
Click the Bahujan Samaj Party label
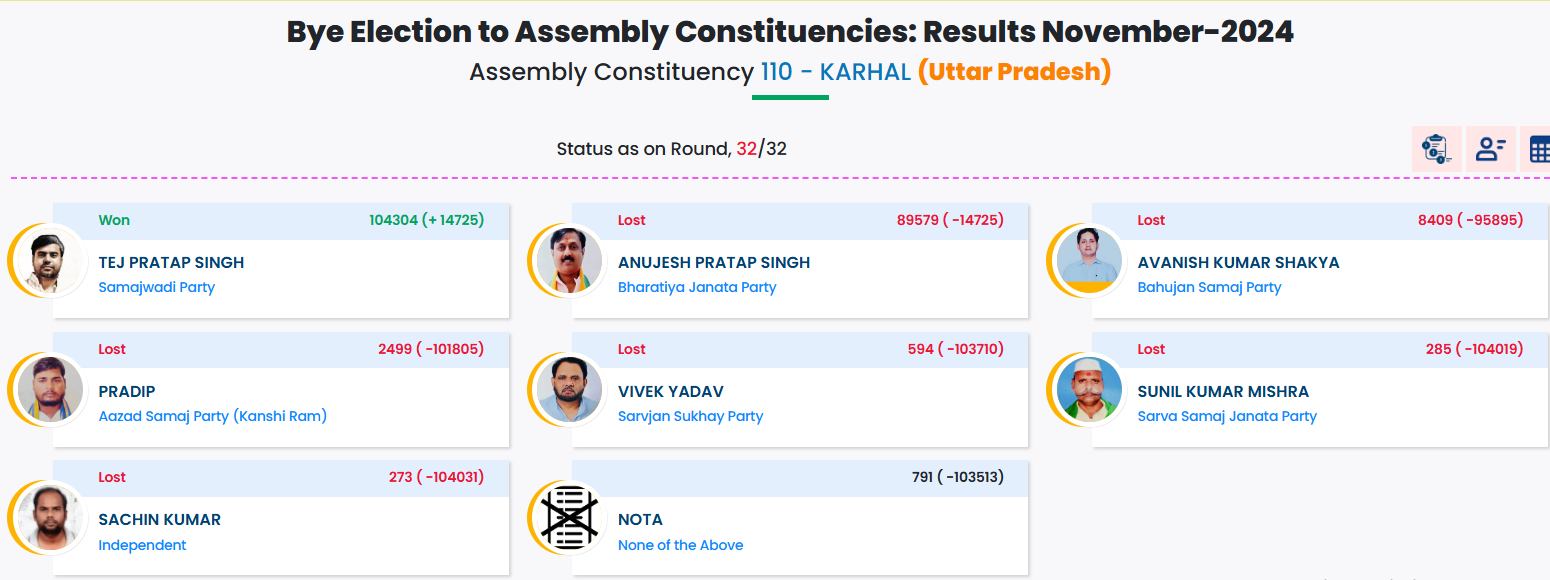[x=1209, y=287]
